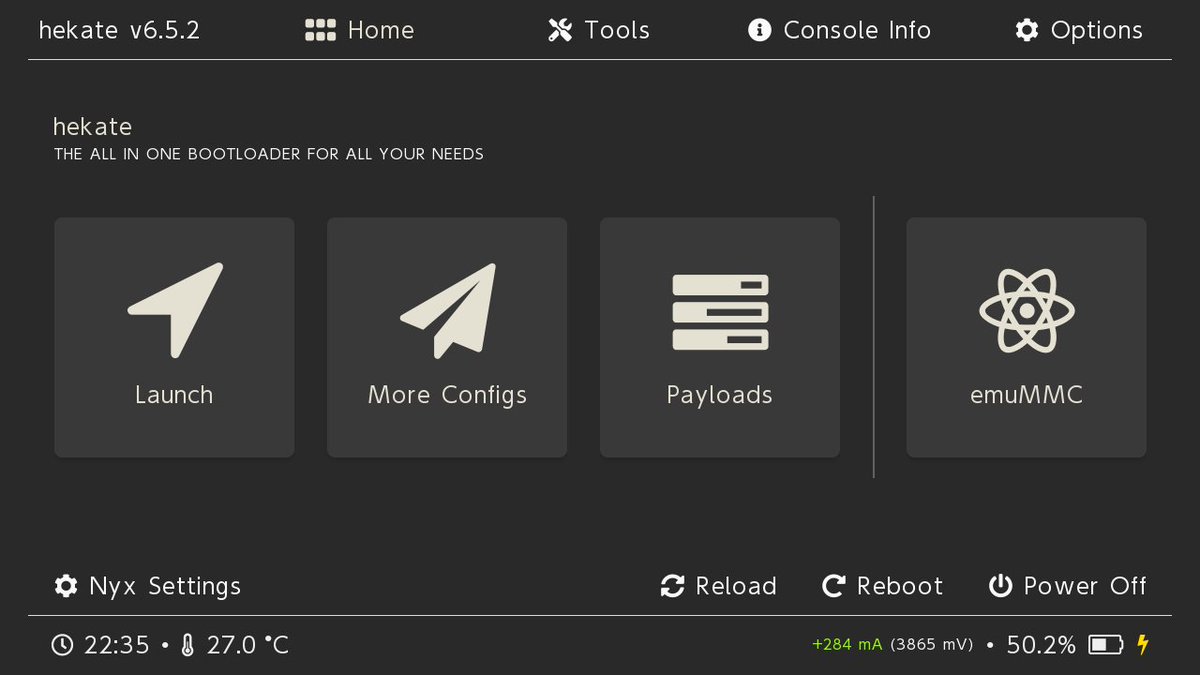1200x675 pixels.
Task: Click the hekate v6.5.2 version text
Action: coord(119,31)
